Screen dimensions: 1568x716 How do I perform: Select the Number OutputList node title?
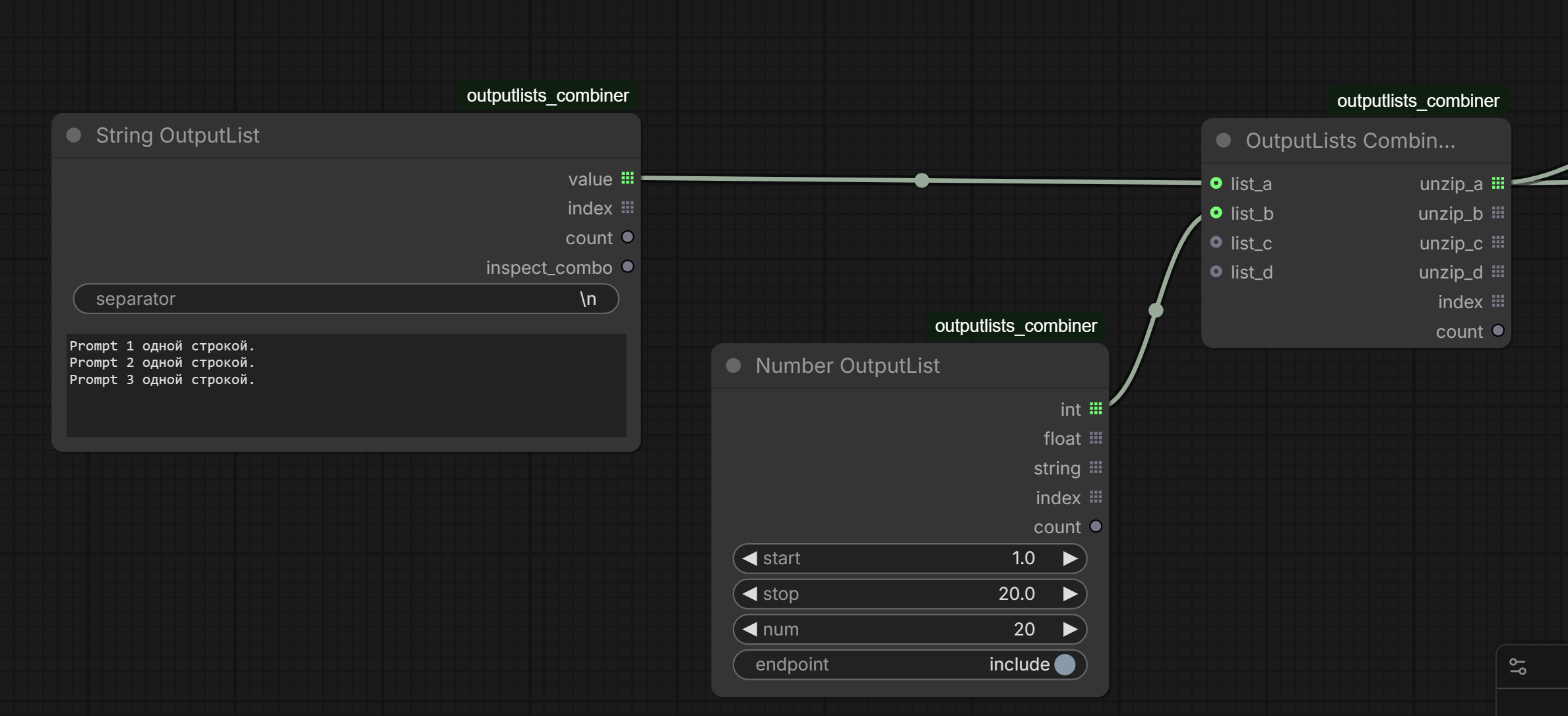[848, 366]
